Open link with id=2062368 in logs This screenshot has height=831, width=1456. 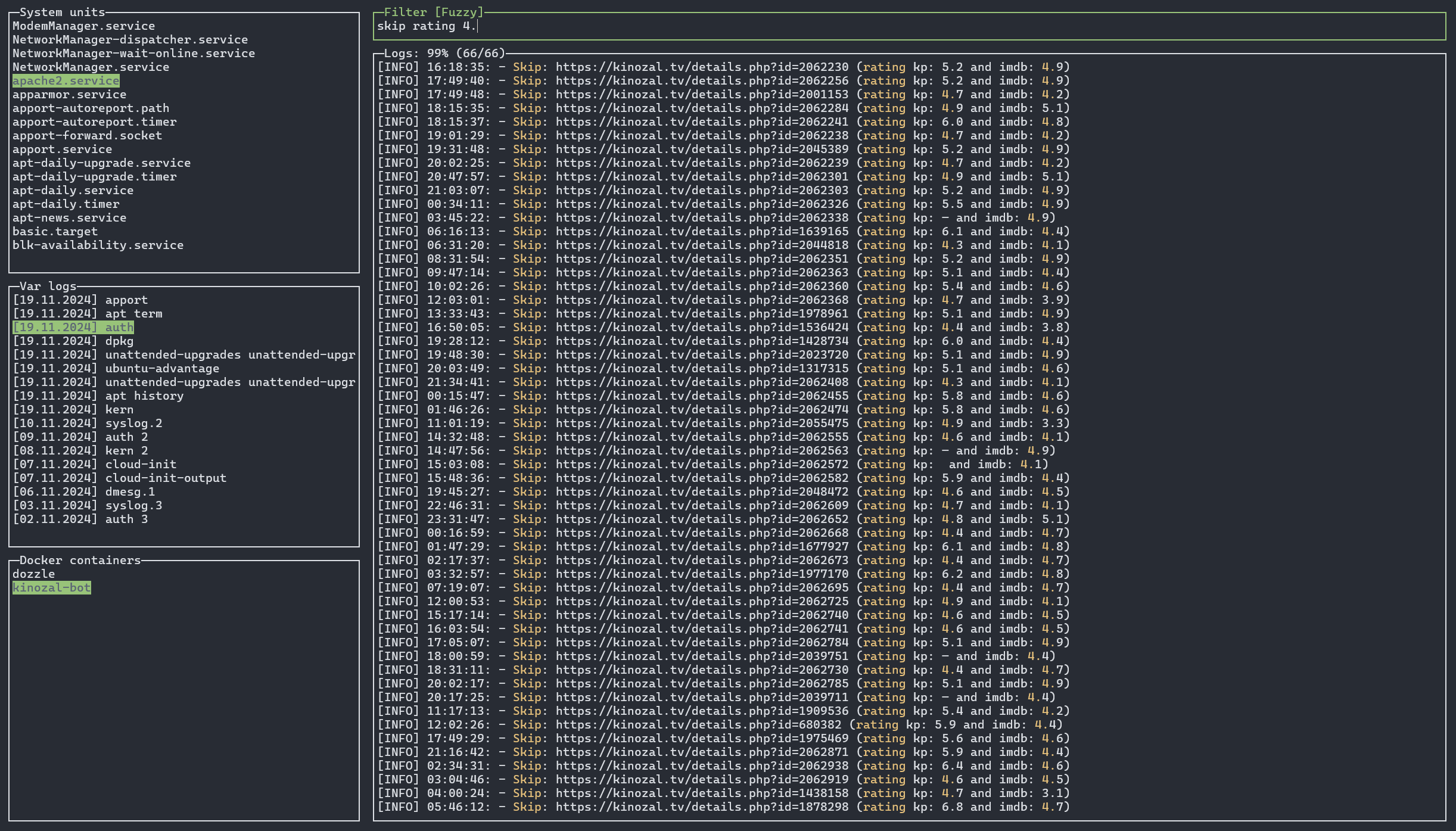(702, 300)
